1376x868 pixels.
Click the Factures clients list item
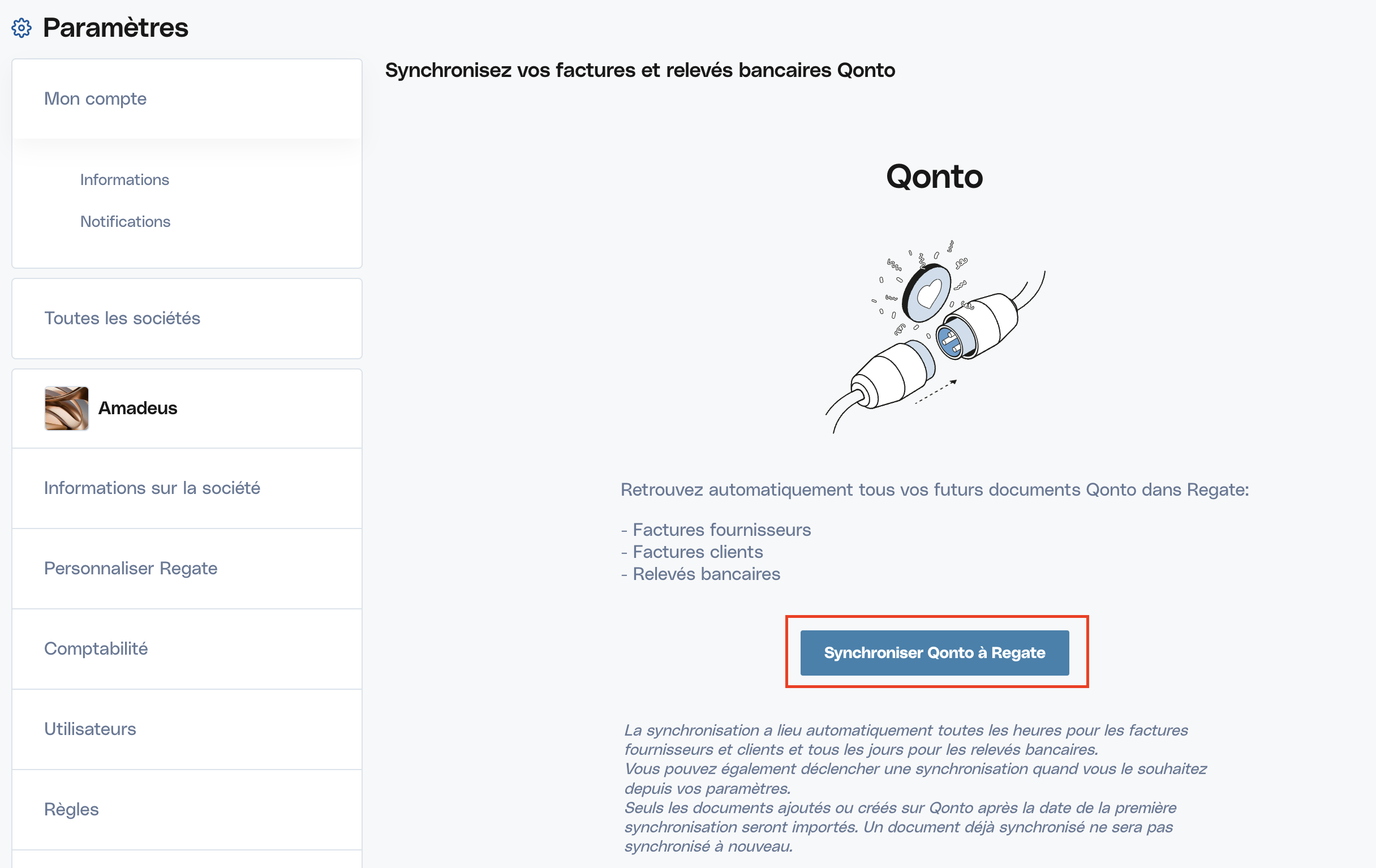click(697, 552)
